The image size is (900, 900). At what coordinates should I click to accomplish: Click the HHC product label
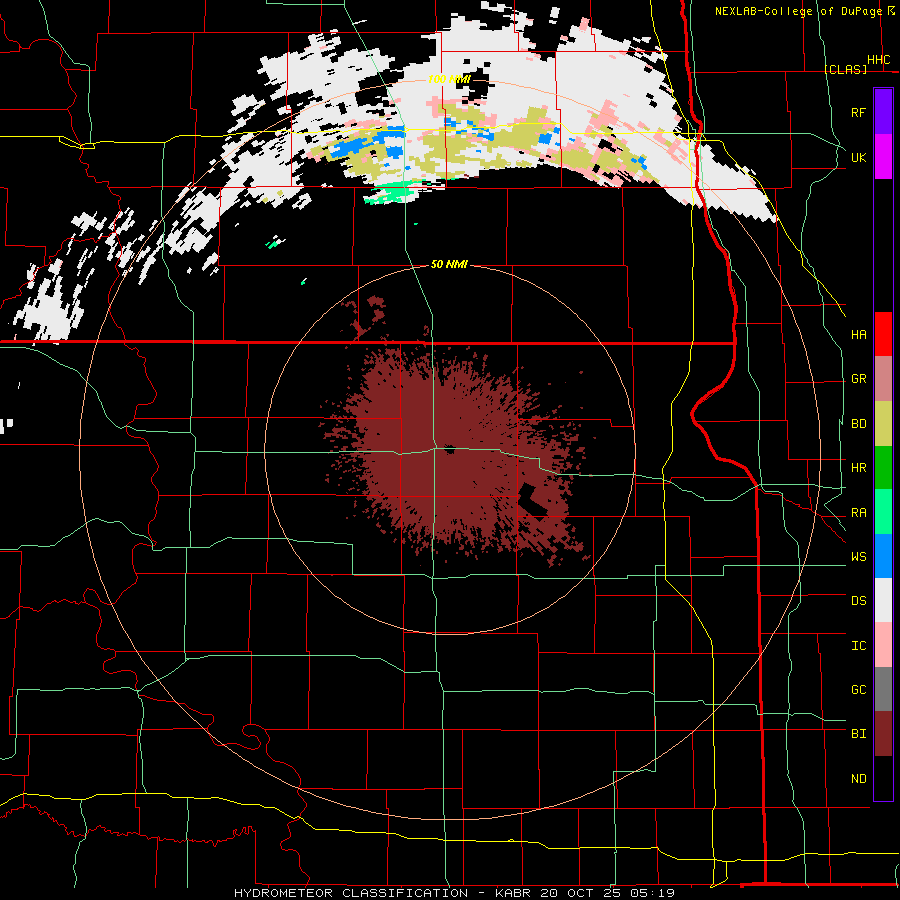coord(878,60)
